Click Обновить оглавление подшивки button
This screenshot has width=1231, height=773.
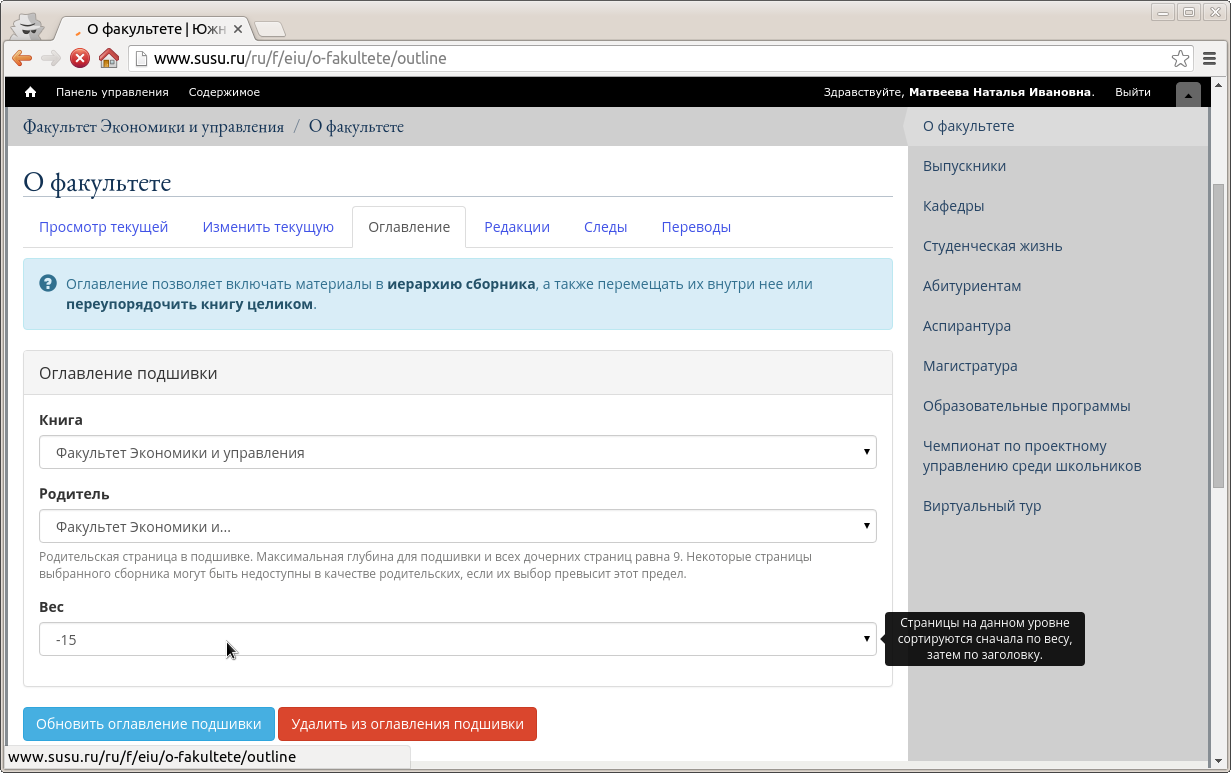tap(149, 724)
